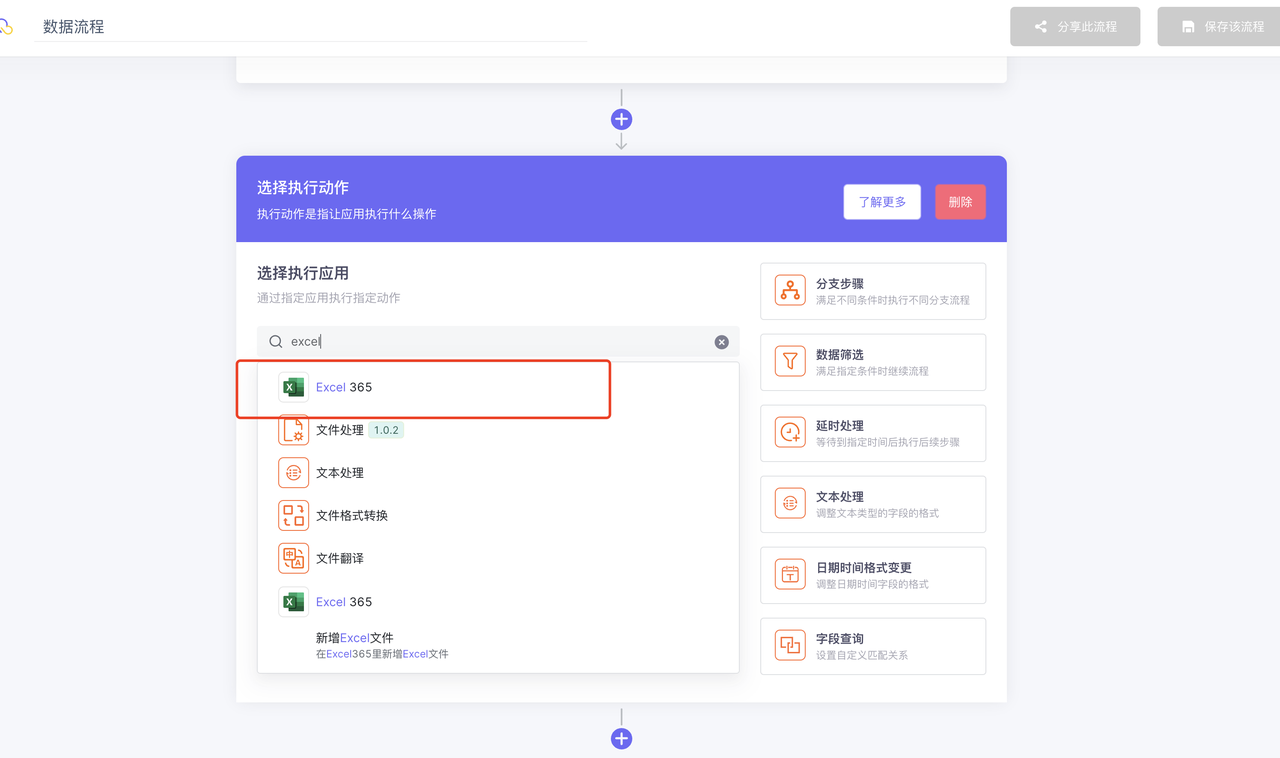Click the 文件处理 gear-file icon

pos(293,430)
